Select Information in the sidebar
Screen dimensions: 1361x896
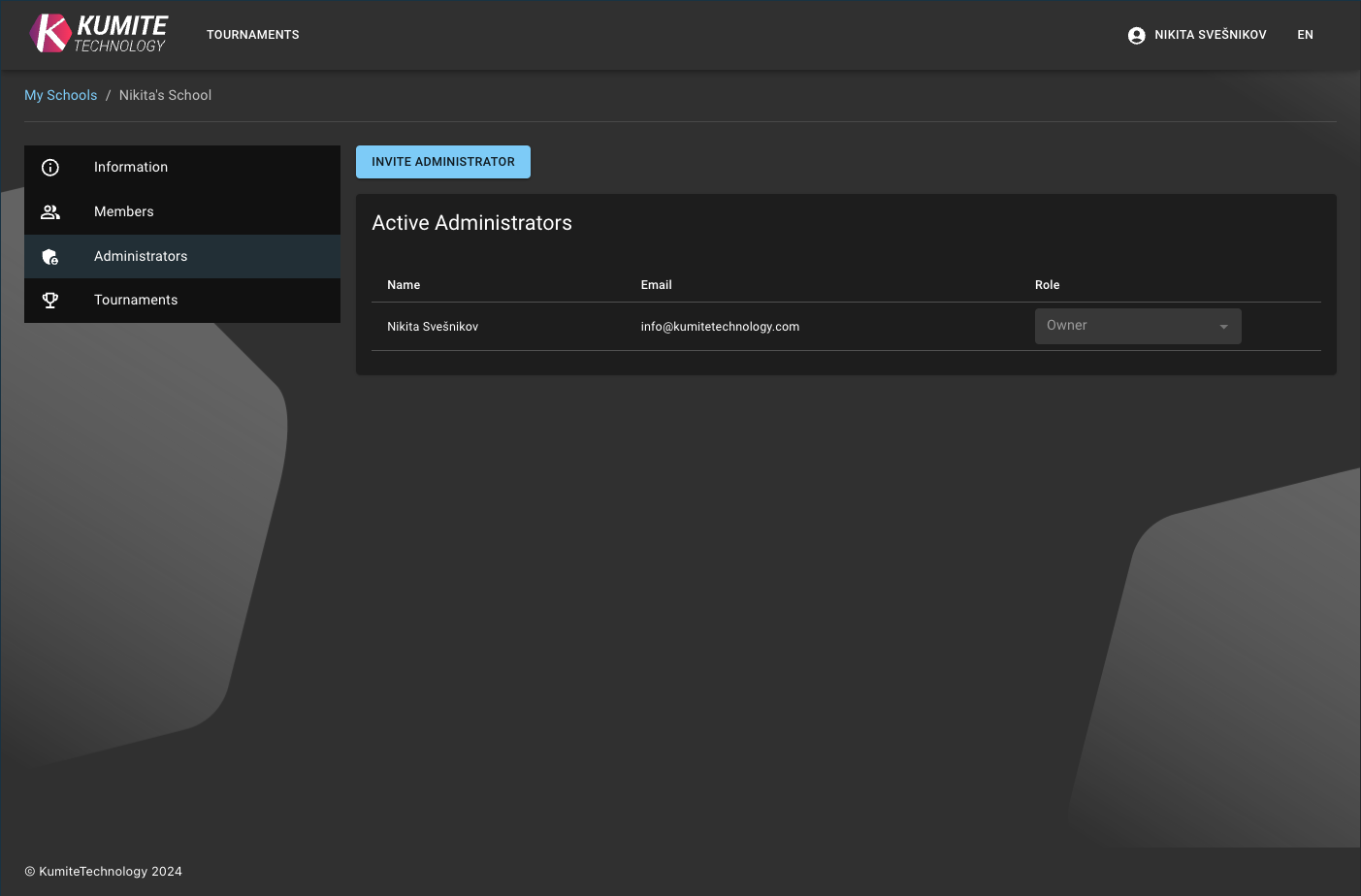click(x=130, y=167)
